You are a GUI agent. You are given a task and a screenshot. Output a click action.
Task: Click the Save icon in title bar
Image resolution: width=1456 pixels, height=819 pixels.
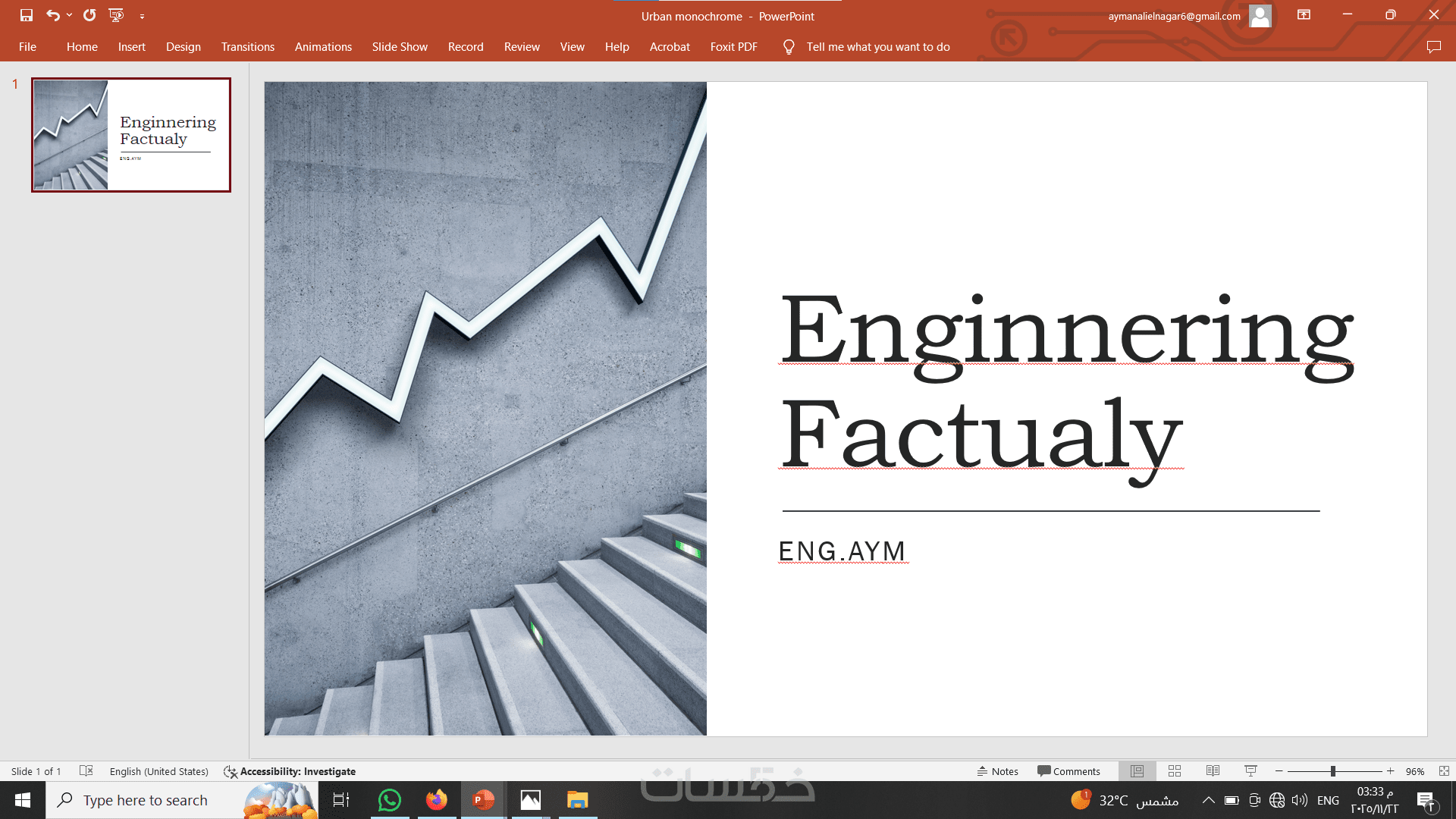point(27,15)
